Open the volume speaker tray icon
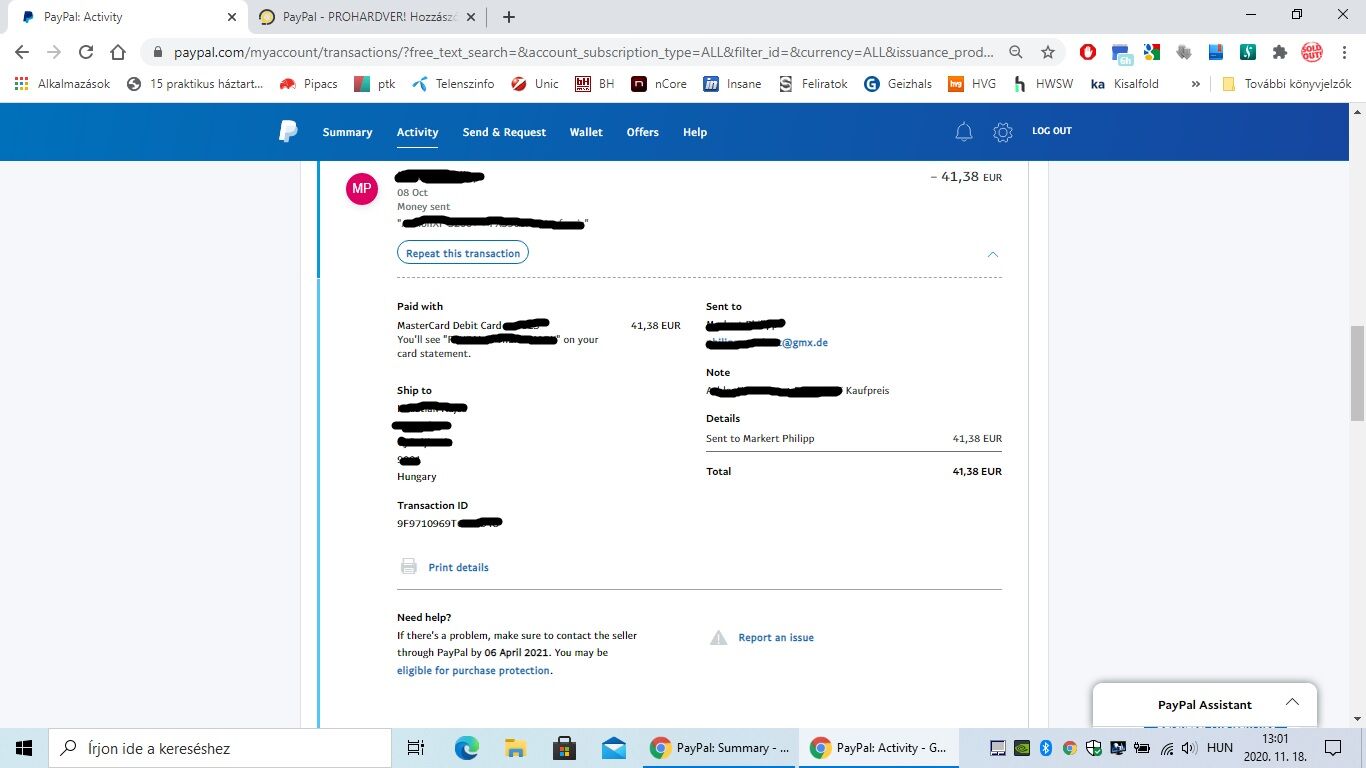The width and height of the screenshot is (1366, 768). click(1190, 748)
